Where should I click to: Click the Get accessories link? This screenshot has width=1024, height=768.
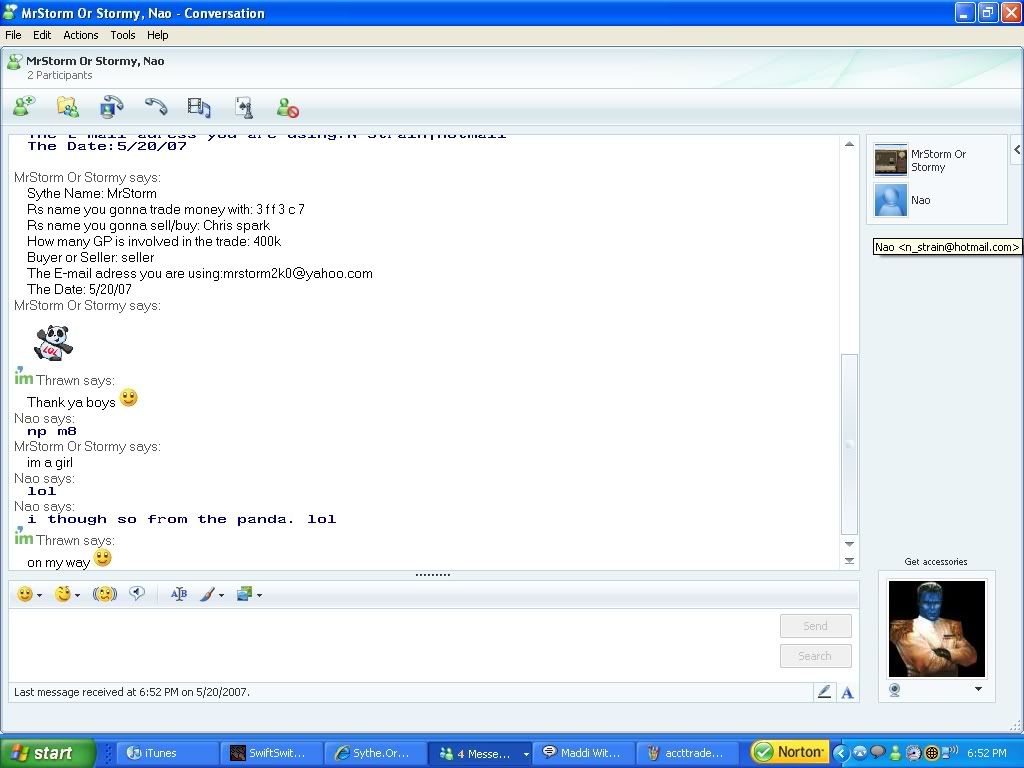tap(936, 562)
